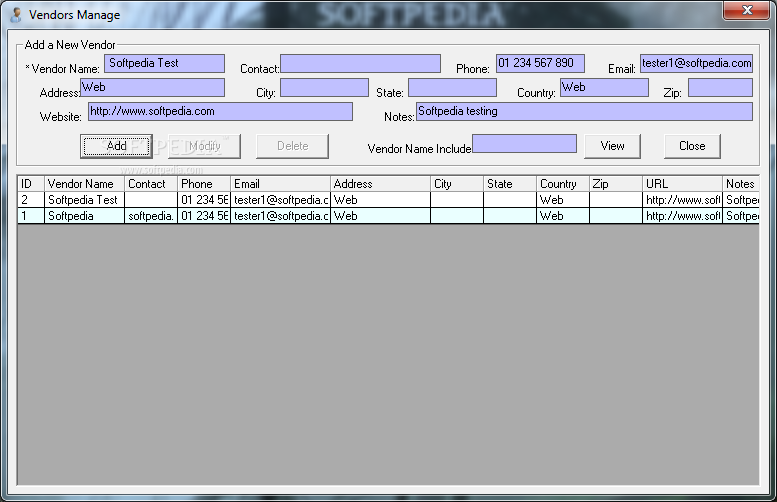
Task: Focus the Notes input field
Action: (584, 112)
